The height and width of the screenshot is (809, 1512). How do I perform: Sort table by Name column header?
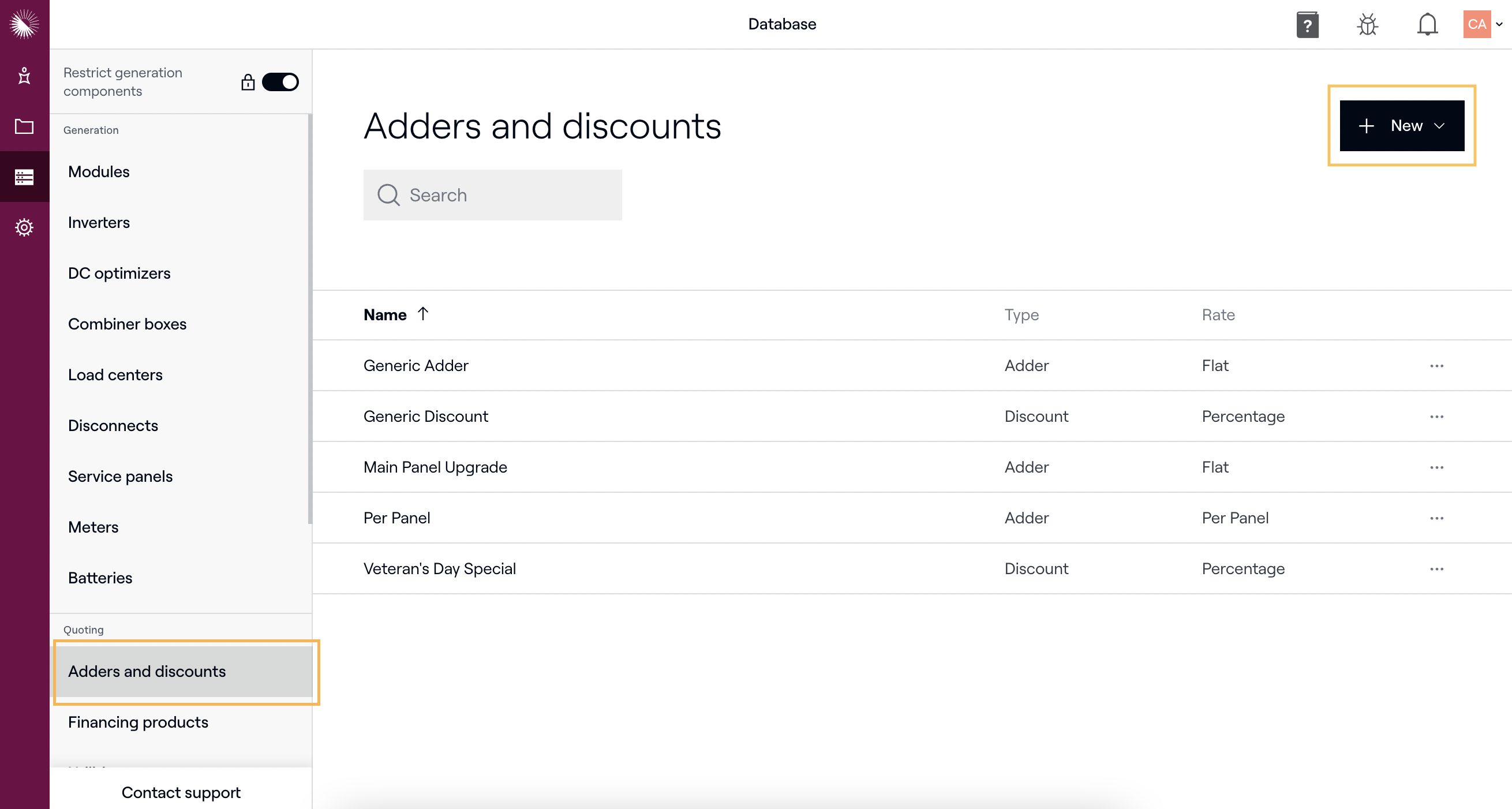coord(385,315)
